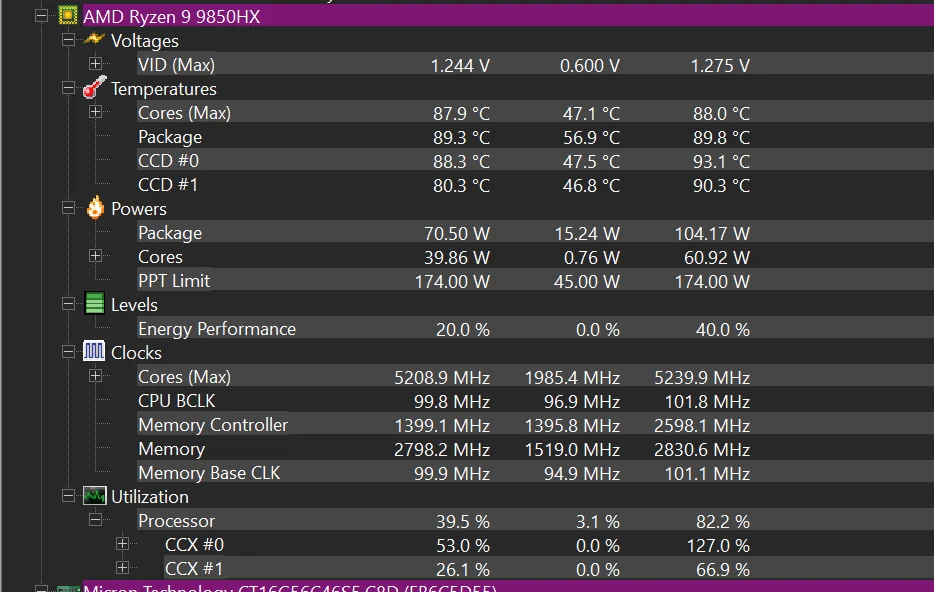Select the Memory clock row label
Image resolution: width=934 pixels, height=592 pixels.
point(172,449)
